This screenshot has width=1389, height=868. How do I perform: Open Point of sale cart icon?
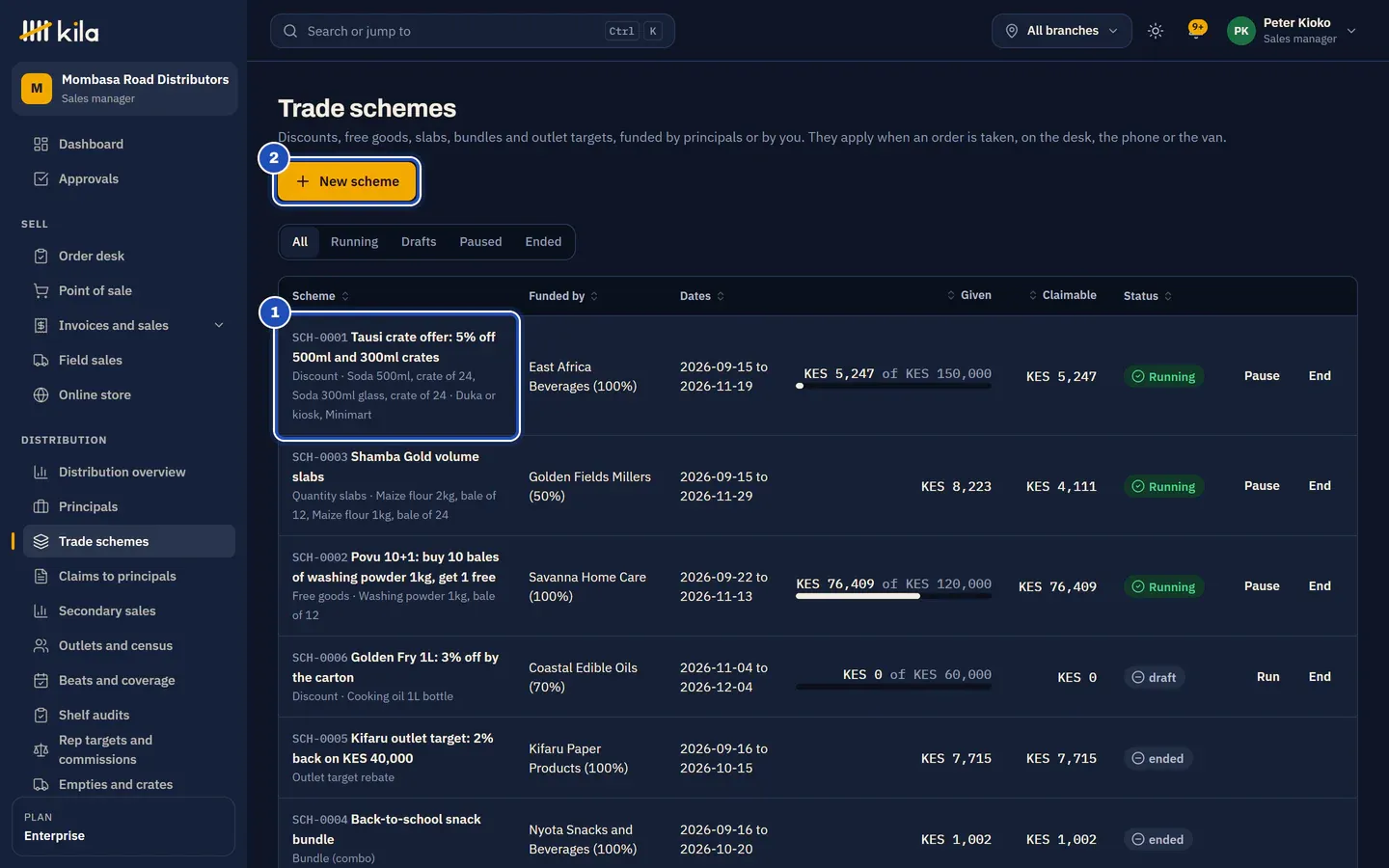[x=41, y=290]
